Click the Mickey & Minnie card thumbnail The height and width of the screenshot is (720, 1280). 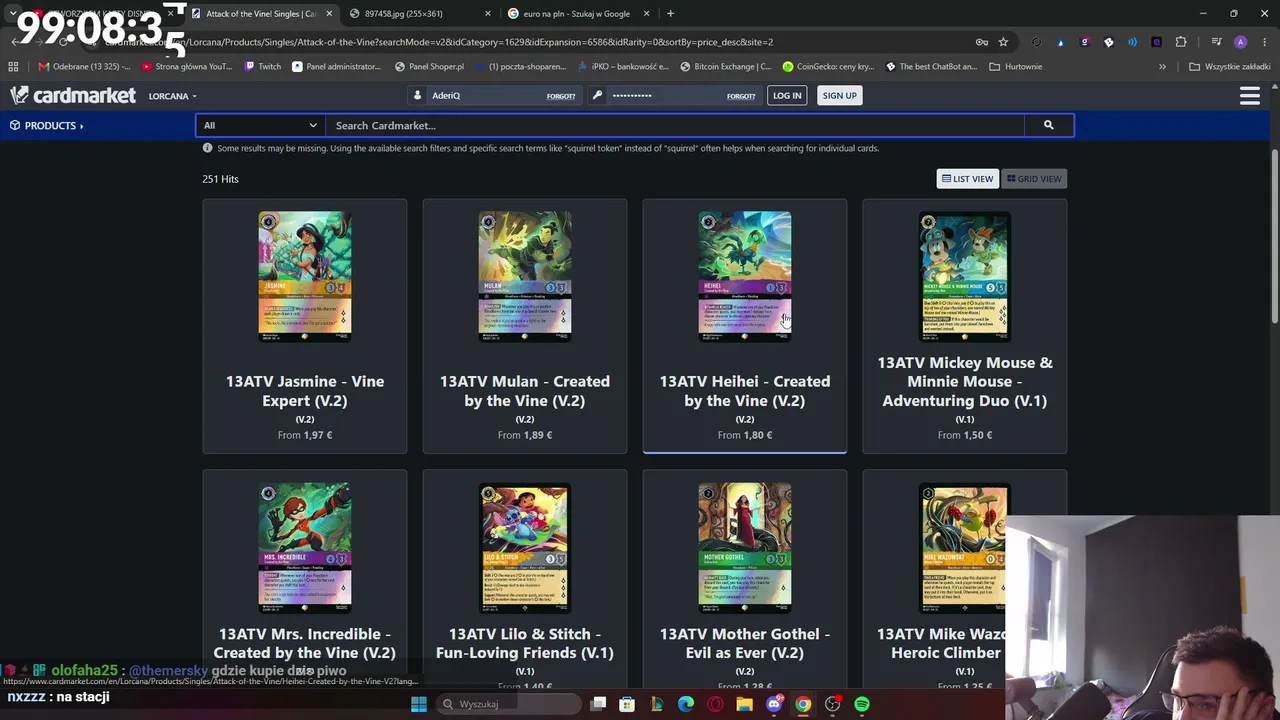965,276
